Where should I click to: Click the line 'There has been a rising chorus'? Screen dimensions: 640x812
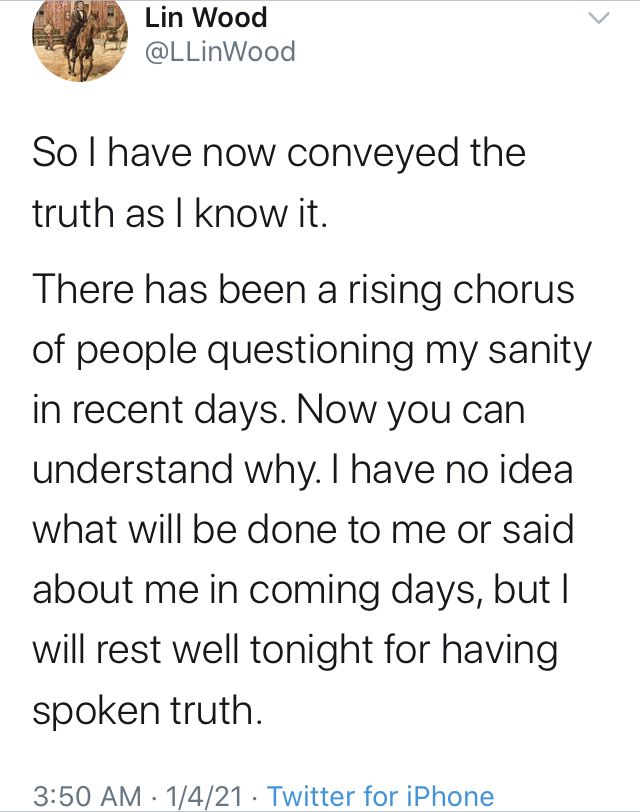pos(303,289)
